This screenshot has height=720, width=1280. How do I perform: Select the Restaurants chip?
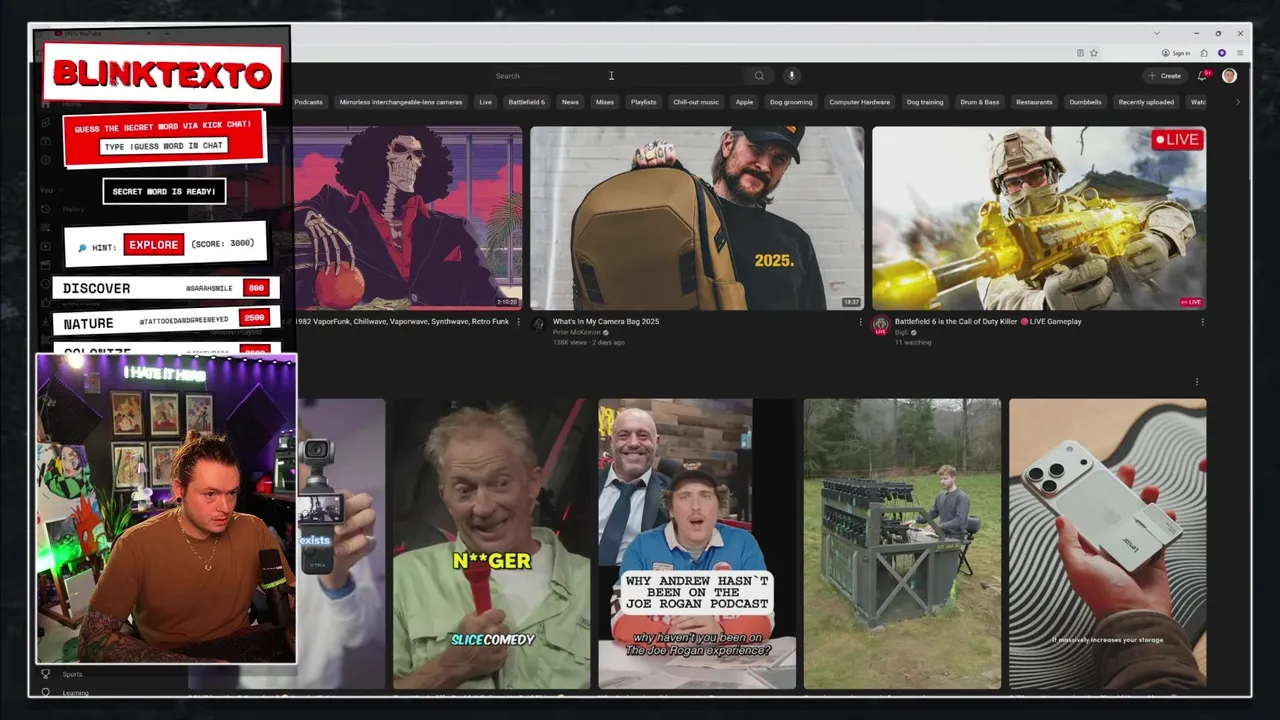tap(1034, 102)
